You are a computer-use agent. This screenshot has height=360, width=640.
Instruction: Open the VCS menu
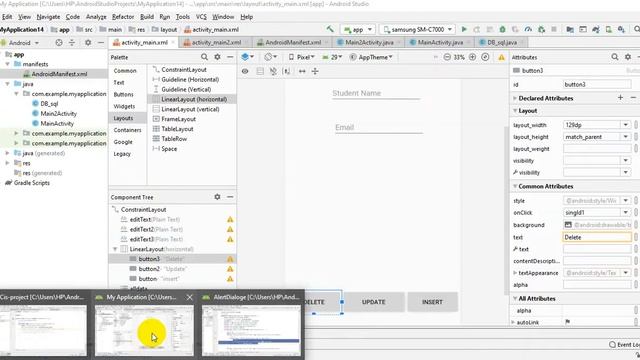click(x=201, y=17)
